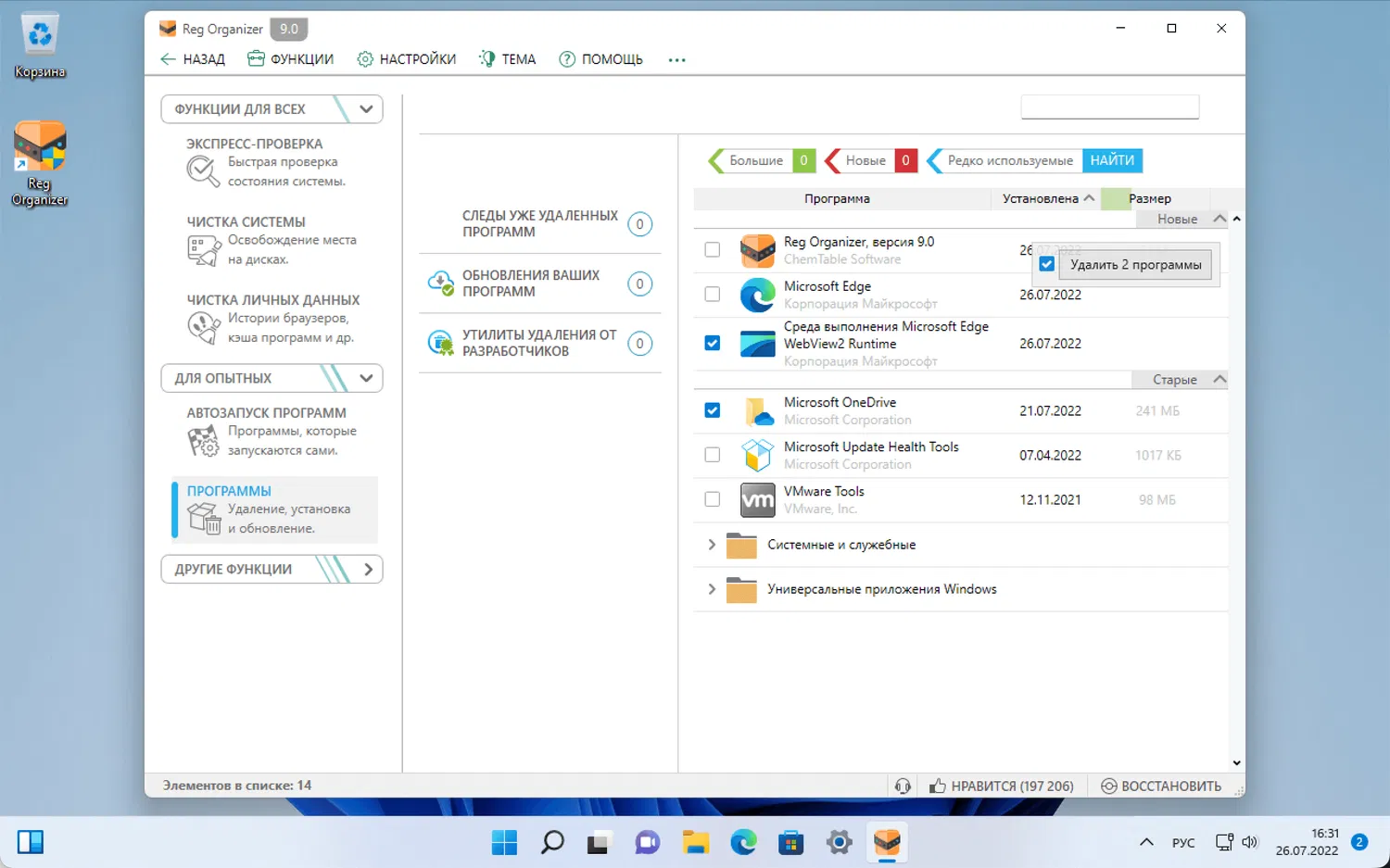This screenshot has height=868, width=1390.
Task: Open the ФУНКЦИИ menu
Action: point(290,59)
